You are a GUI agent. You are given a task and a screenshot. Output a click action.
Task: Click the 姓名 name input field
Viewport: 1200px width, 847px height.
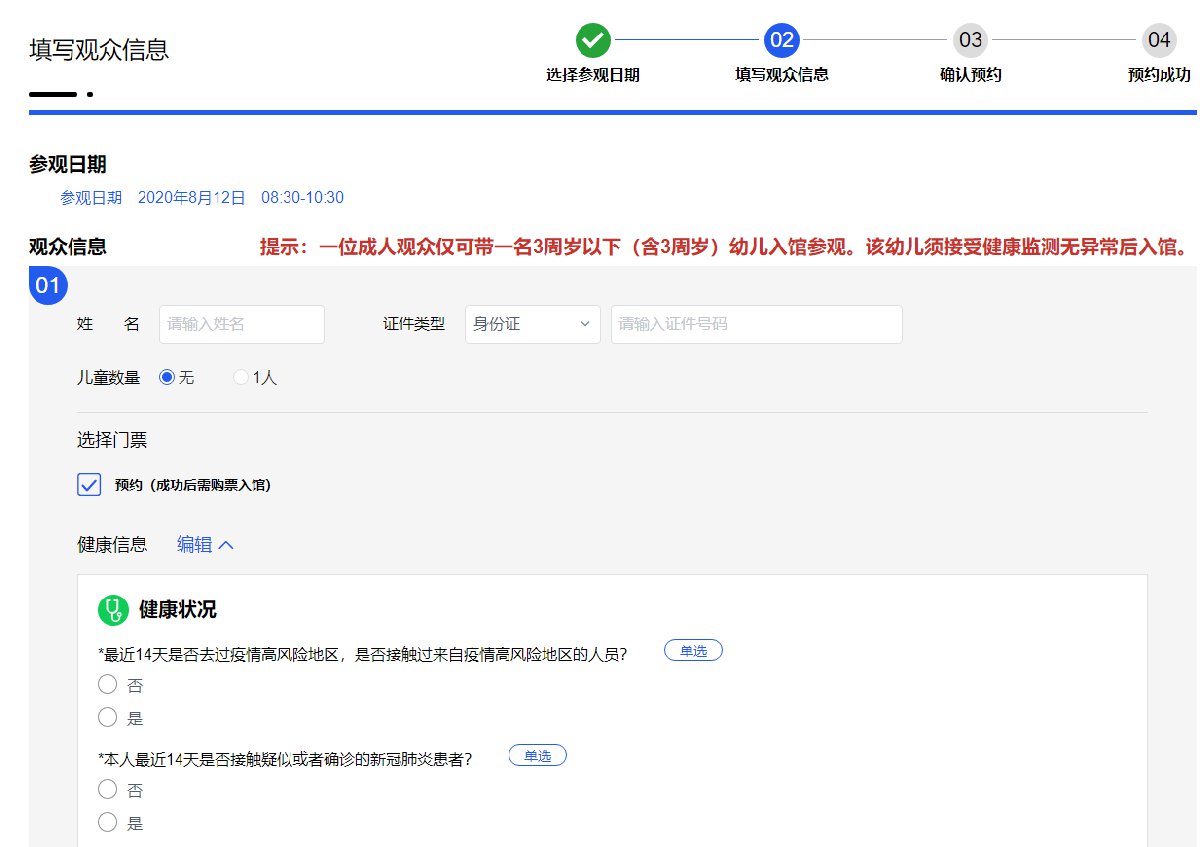tap(242, 325)
